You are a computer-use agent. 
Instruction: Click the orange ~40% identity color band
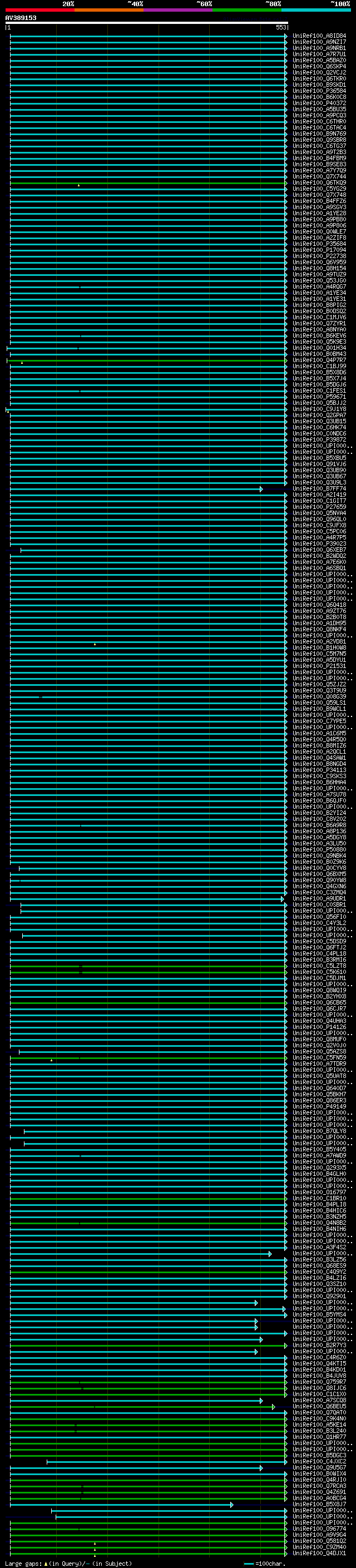[109, 10]
